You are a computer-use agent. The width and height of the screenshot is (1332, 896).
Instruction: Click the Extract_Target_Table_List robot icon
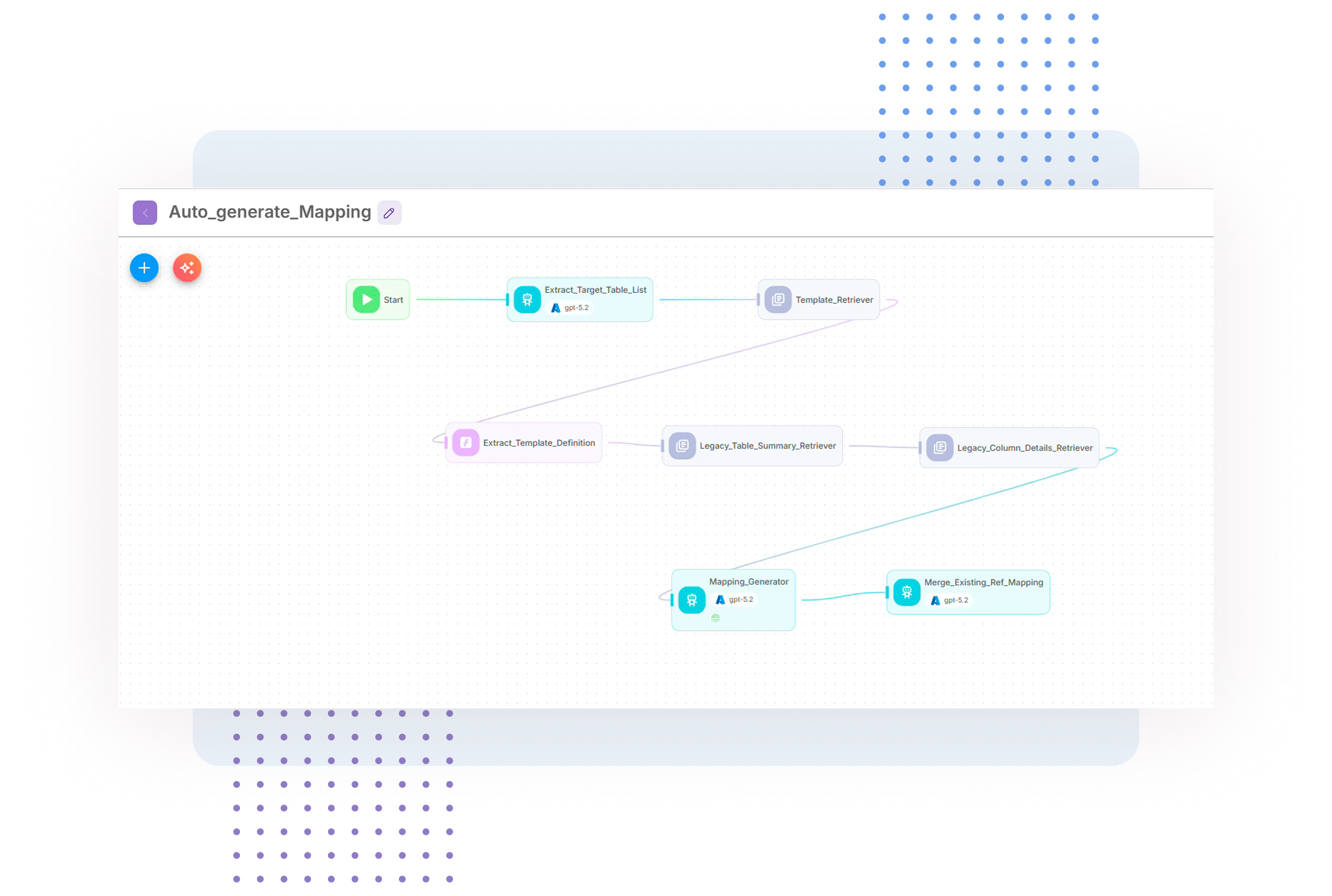527,299
